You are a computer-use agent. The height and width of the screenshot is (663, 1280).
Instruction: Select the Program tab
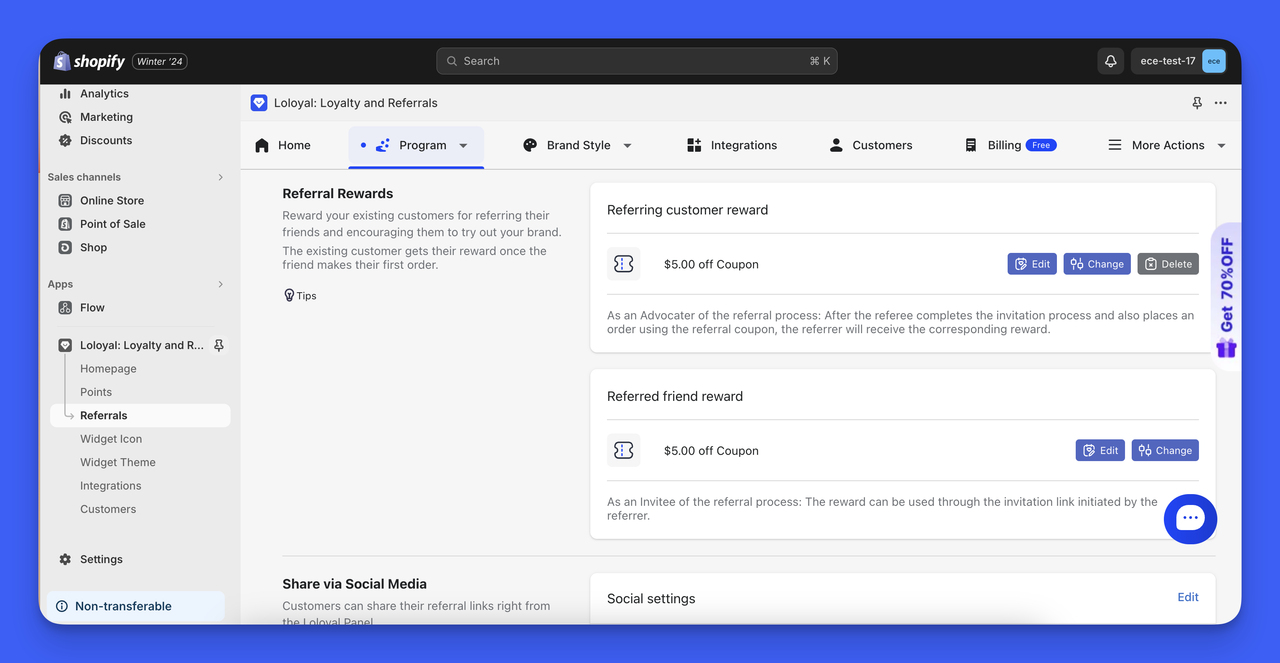point(416,145)
